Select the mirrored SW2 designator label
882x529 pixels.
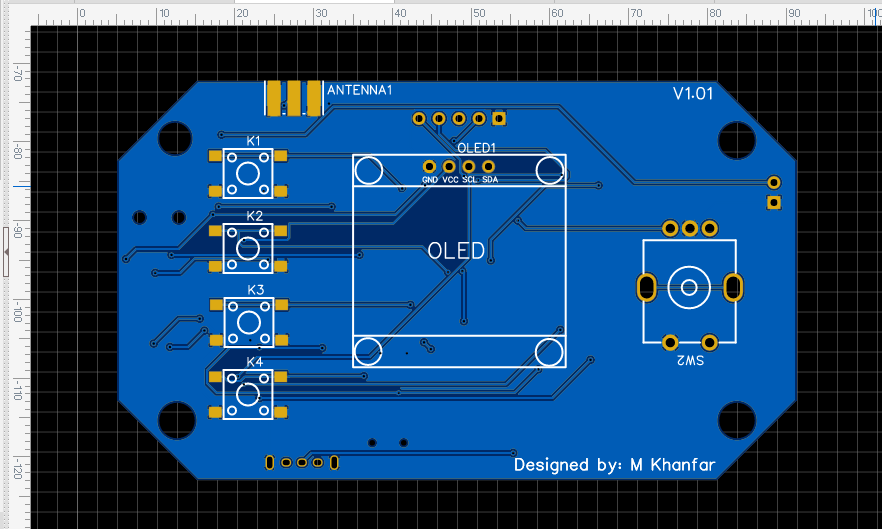pyautogui.click(x=690, y=360)
